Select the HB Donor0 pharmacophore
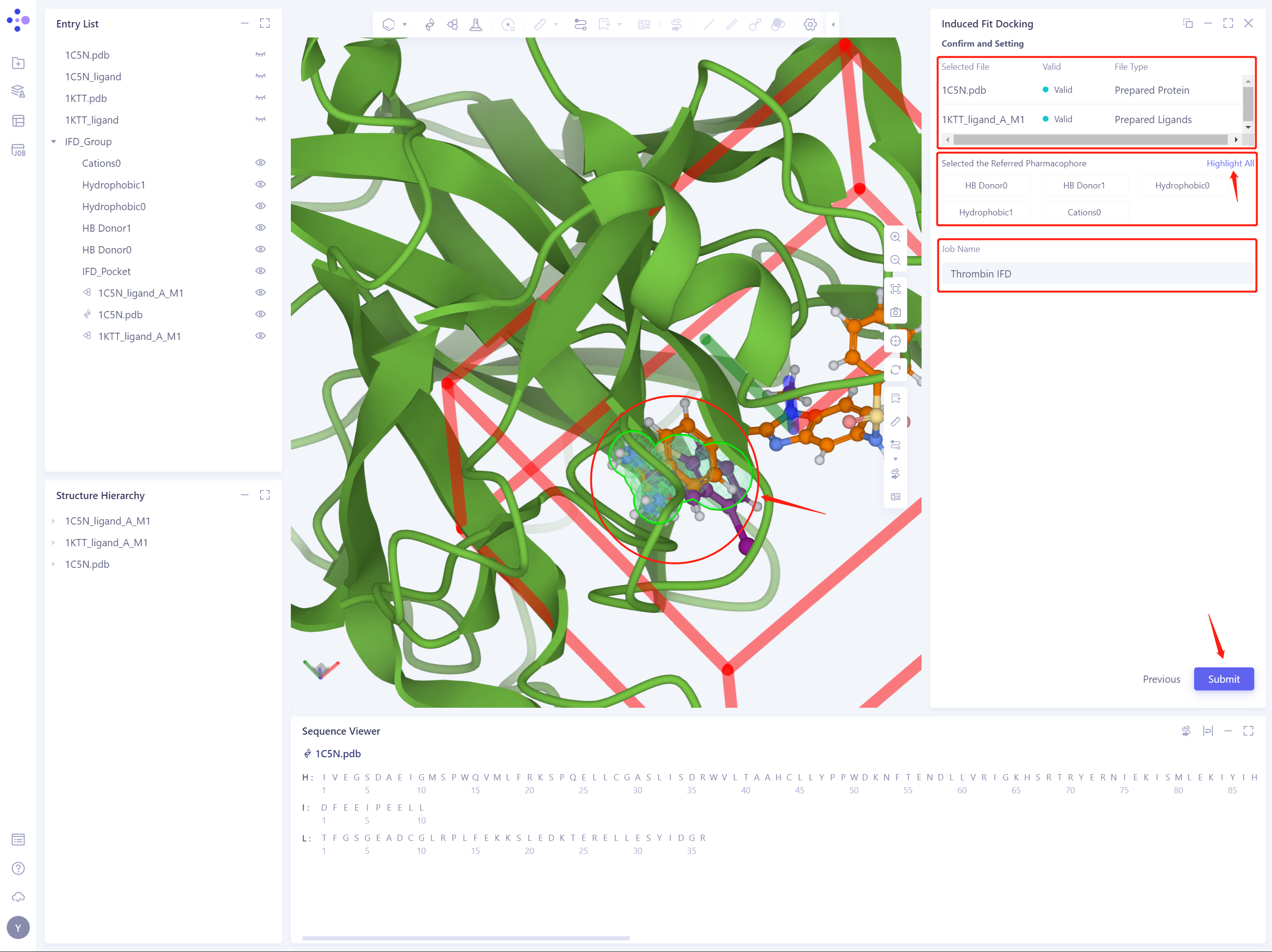The image size is (1272, 952). [985, 185]
